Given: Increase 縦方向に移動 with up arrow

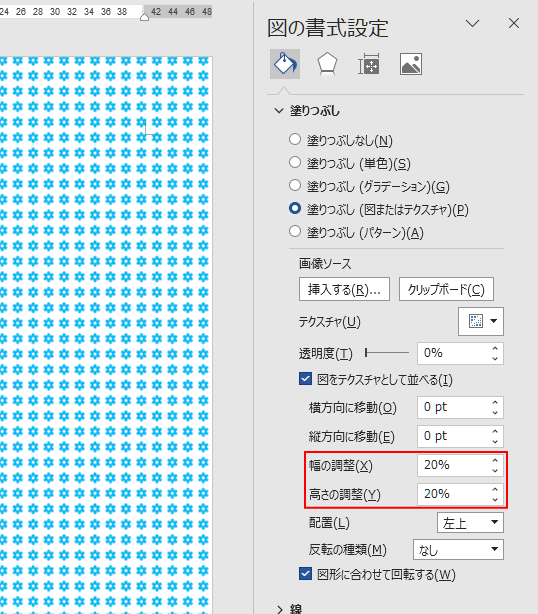Looking at the screenshot, I should click(495, 431).
